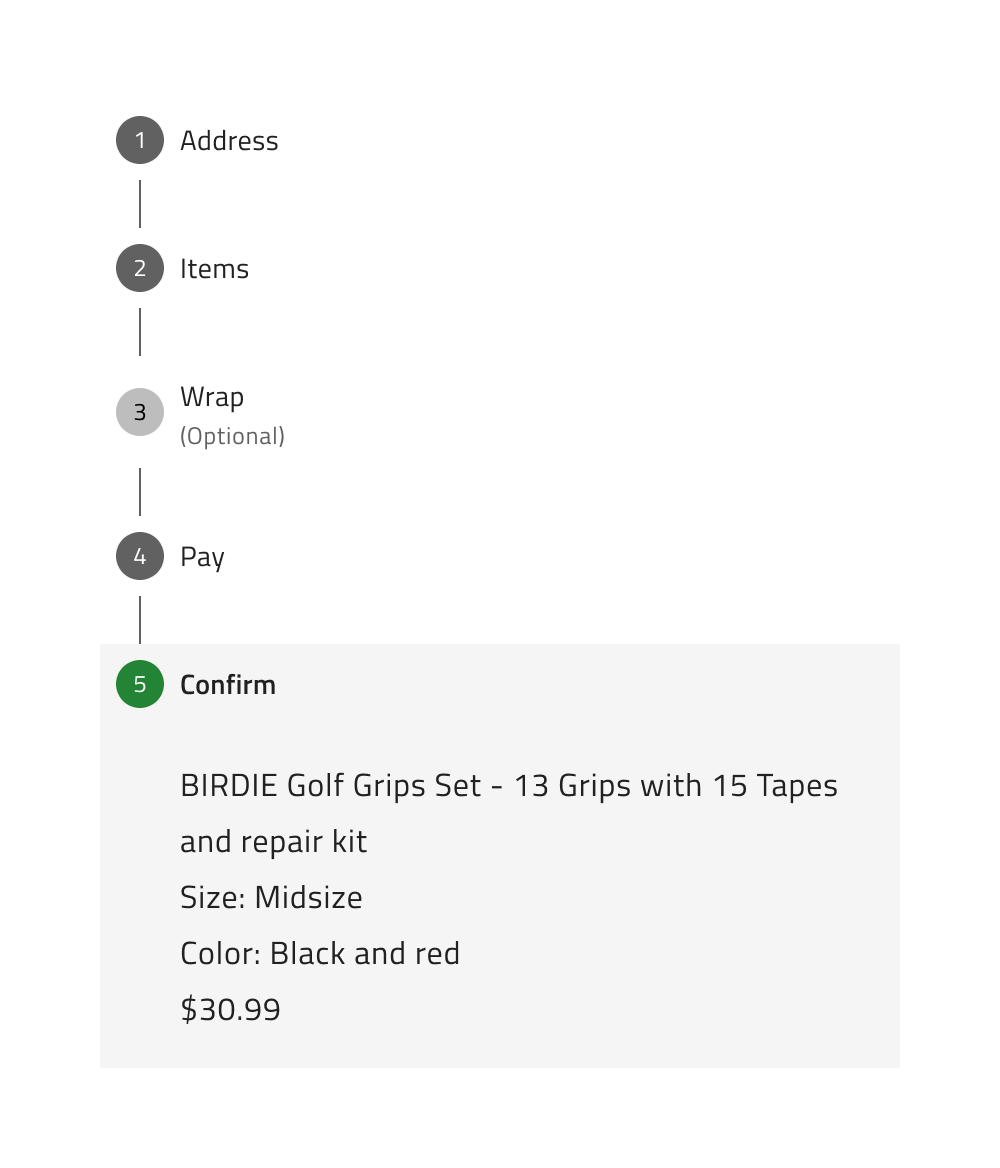Image resolution: width=1000 pixels, height=1168 pixels.
Task: Click the Color: Black and red line
Action: pos(320,954)
